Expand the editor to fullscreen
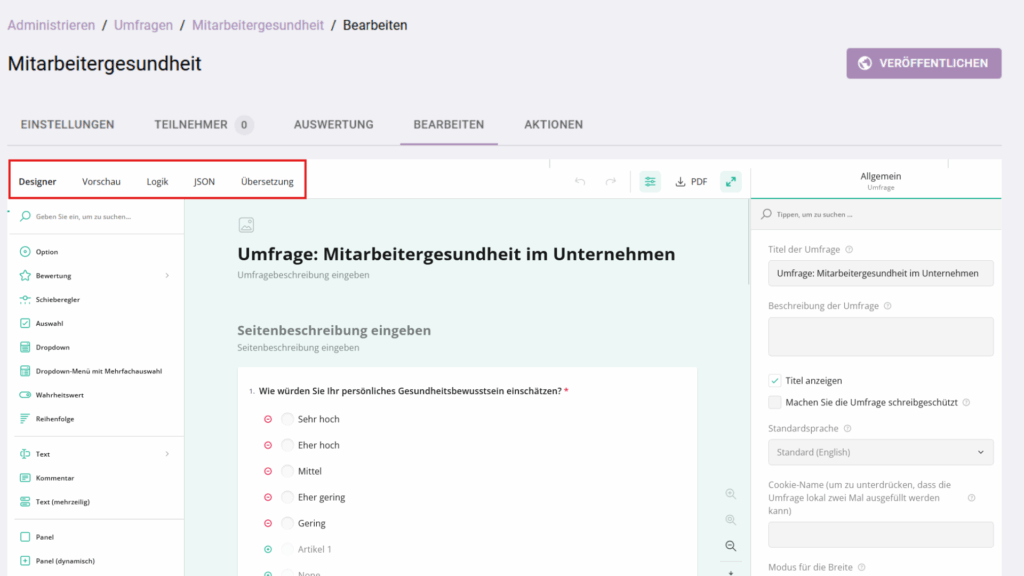The height and width of the screenshot is (576, 1024). pyautogui.click(x=730, y=181)
